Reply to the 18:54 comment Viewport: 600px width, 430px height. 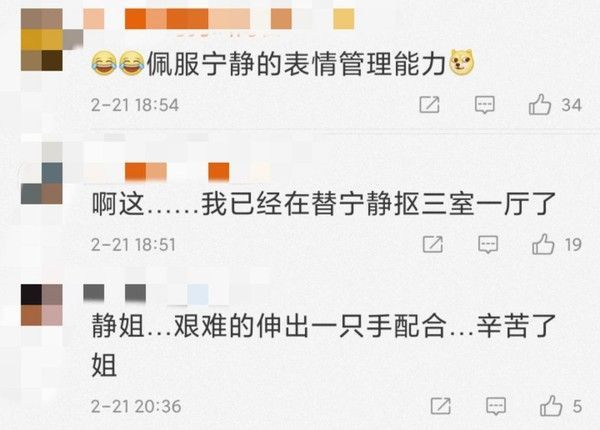point(484,105)
